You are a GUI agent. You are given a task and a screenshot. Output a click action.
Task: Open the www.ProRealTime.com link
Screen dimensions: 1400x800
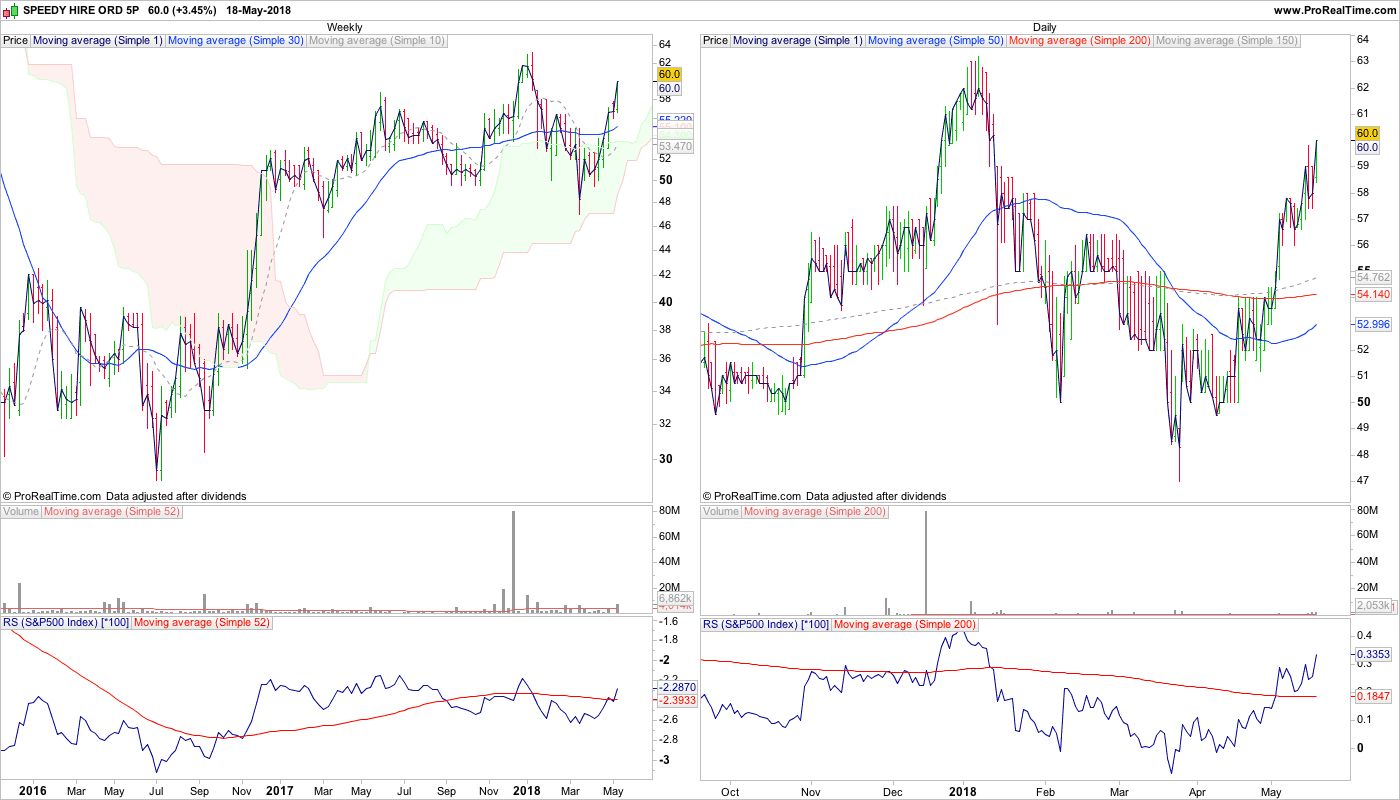(x=1334, y=10)
